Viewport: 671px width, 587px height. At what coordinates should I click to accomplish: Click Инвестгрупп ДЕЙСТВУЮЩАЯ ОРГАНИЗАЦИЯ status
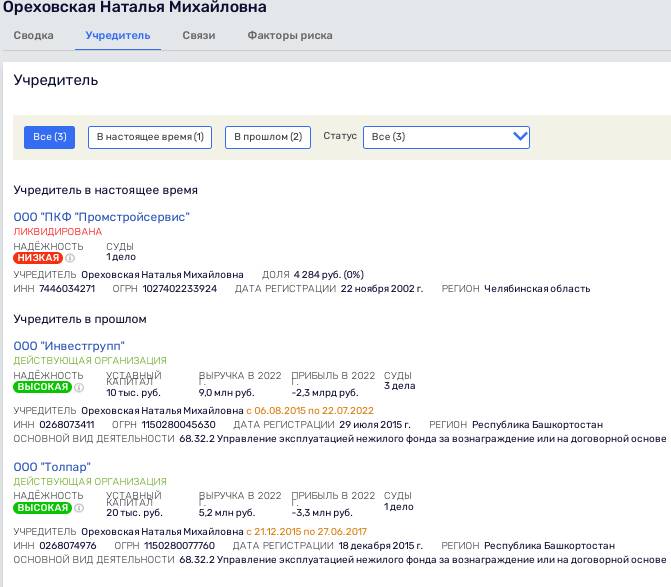(90, 361)
